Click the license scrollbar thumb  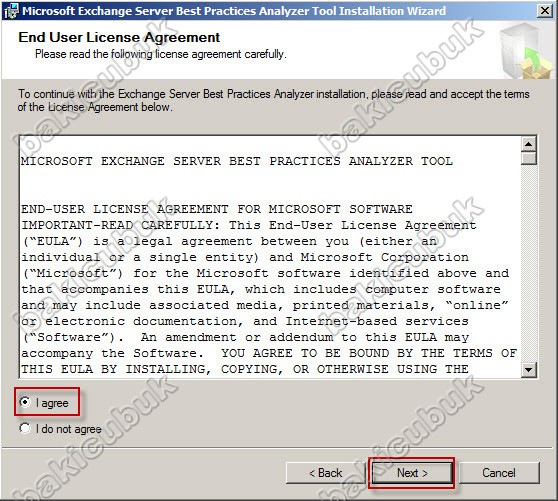point(528,158)
